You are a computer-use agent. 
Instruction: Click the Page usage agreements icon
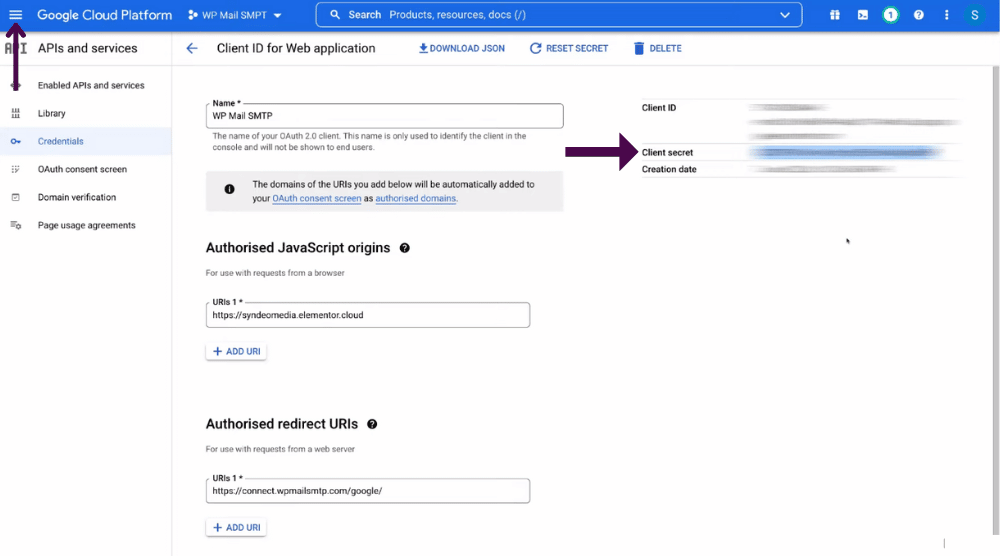click(15, 226)
